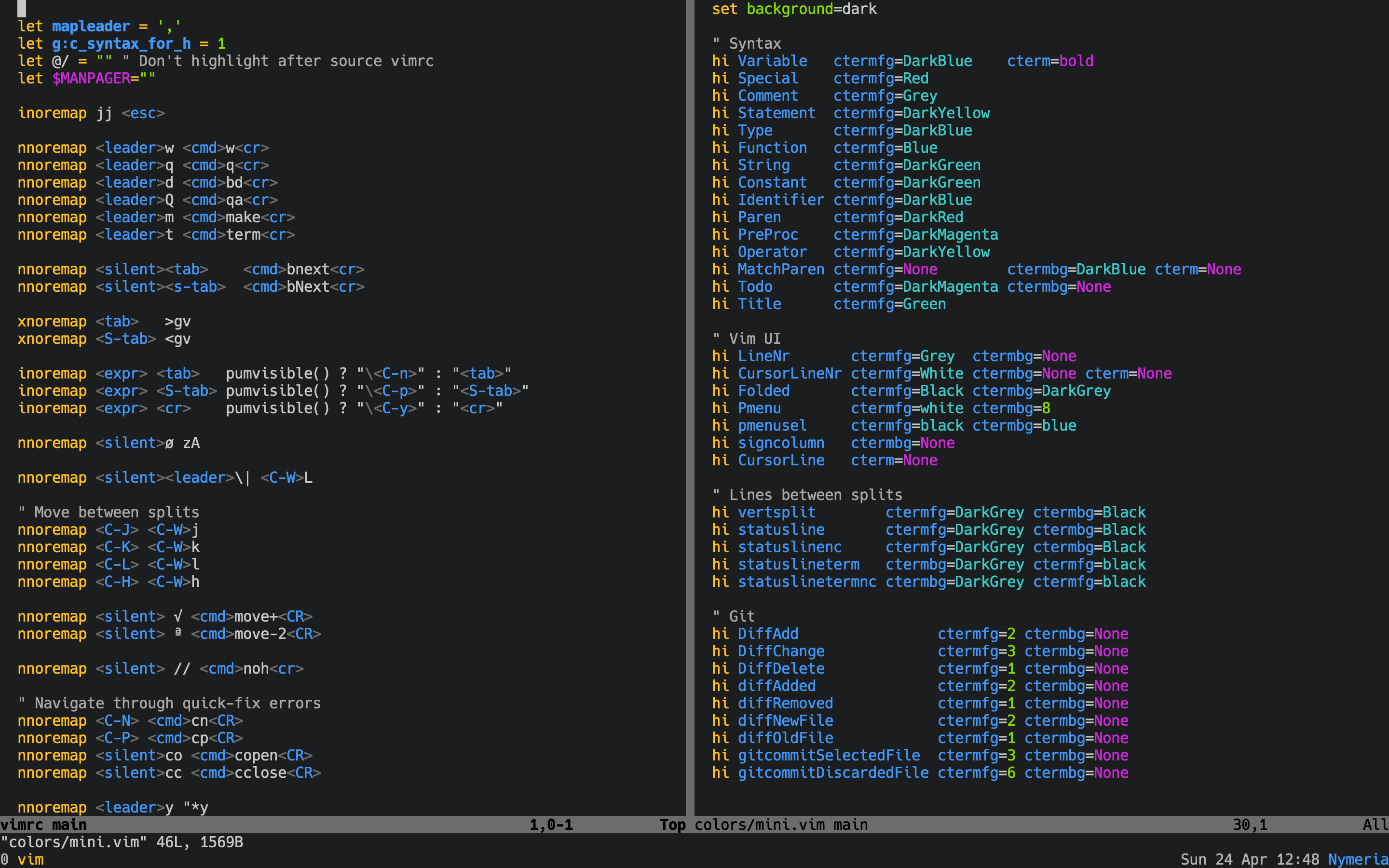Click '<cmd>noh<cr>' mapping text
The image size is (1389, 868).
coord(252,669)
